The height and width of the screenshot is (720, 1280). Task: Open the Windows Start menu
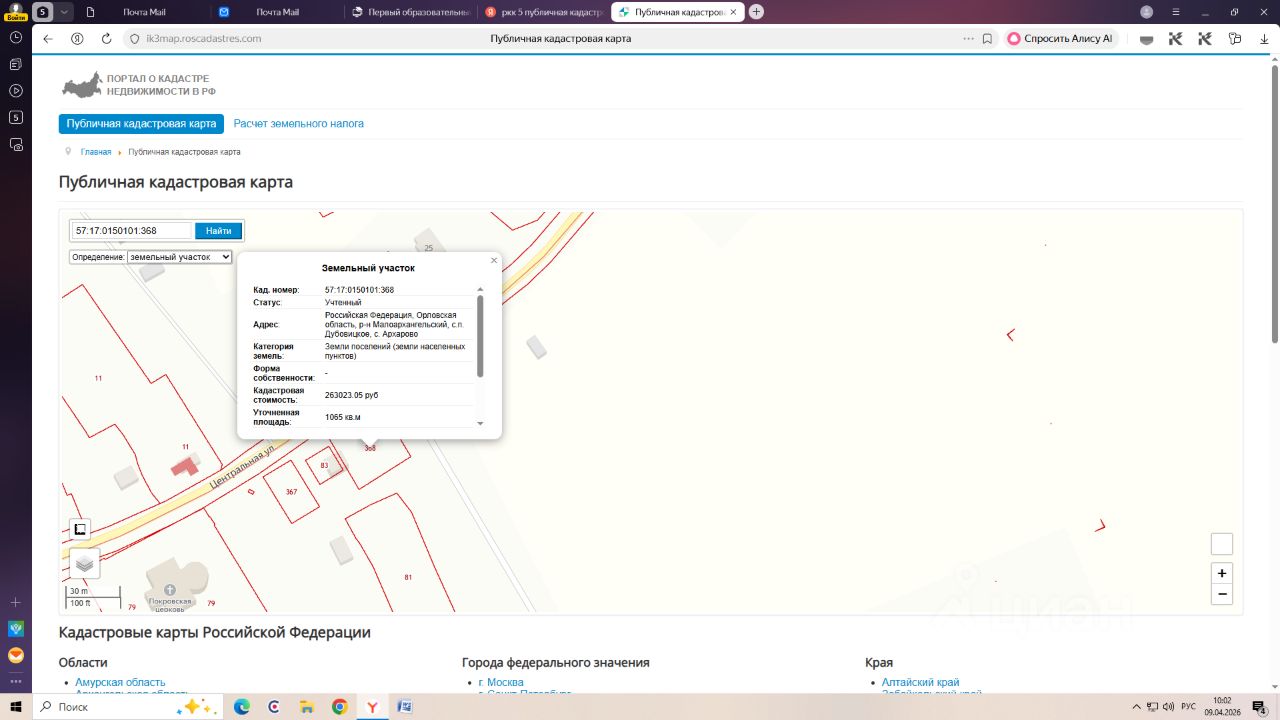click(x=16, y=707)
